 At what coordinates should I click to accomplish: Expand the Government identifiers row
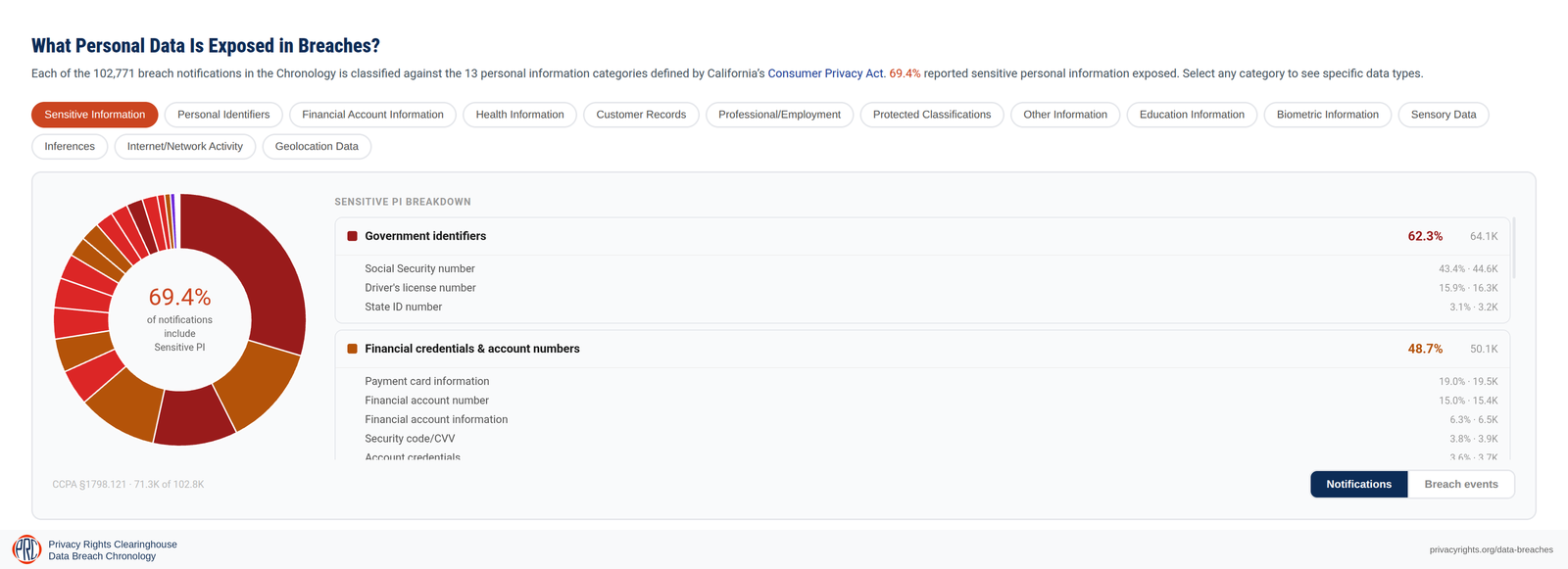tap(922, 236)
